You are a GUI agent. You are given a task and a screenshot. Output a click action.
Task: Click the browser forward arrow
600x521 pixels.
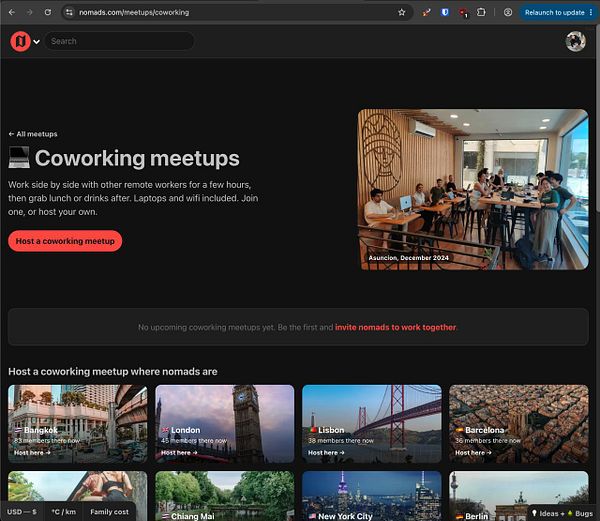pyautogui.click(x=29, y=12)
